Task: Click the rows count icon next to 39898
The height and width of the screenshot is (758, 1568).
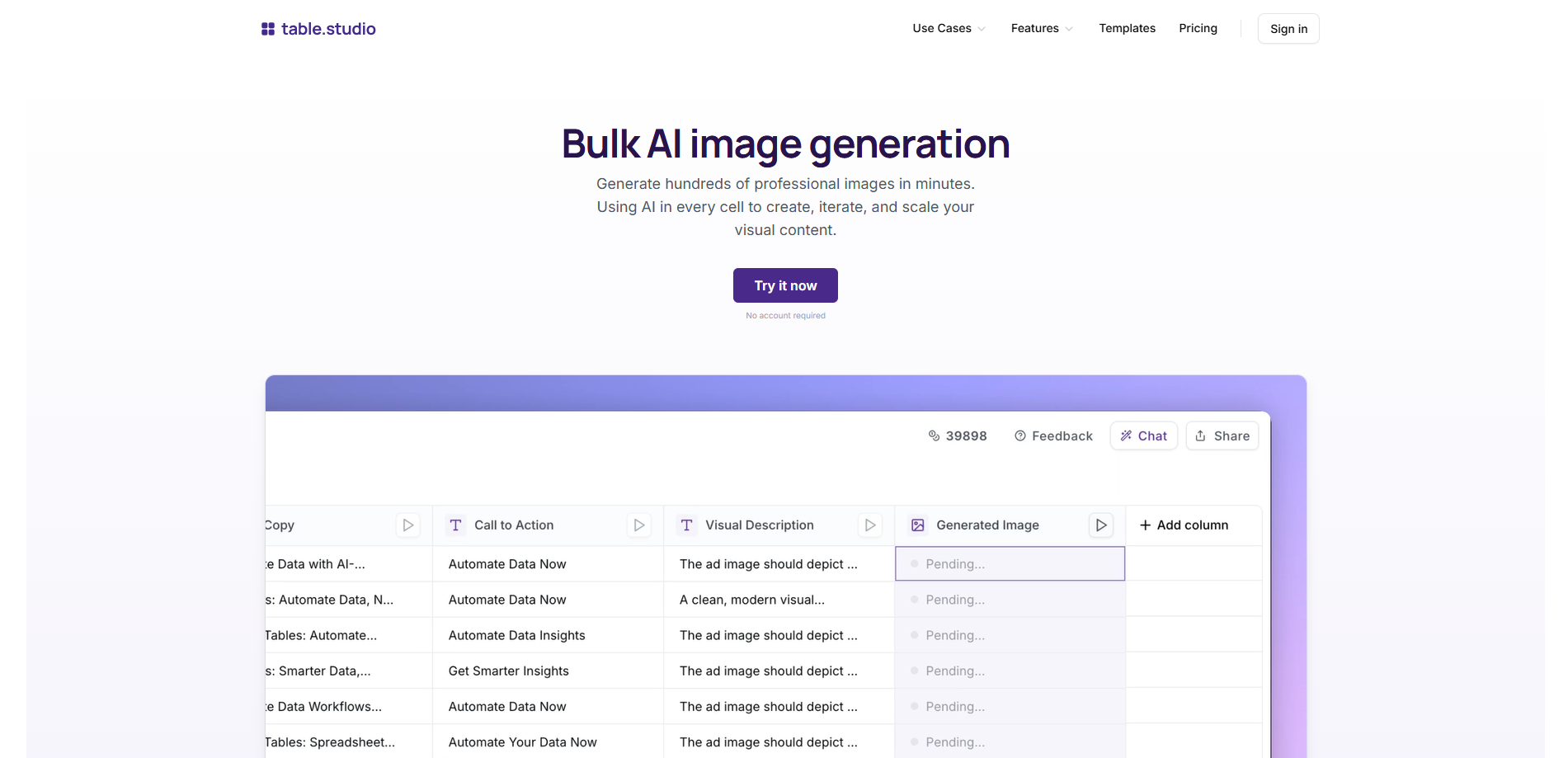Action: tap(934, 435)
